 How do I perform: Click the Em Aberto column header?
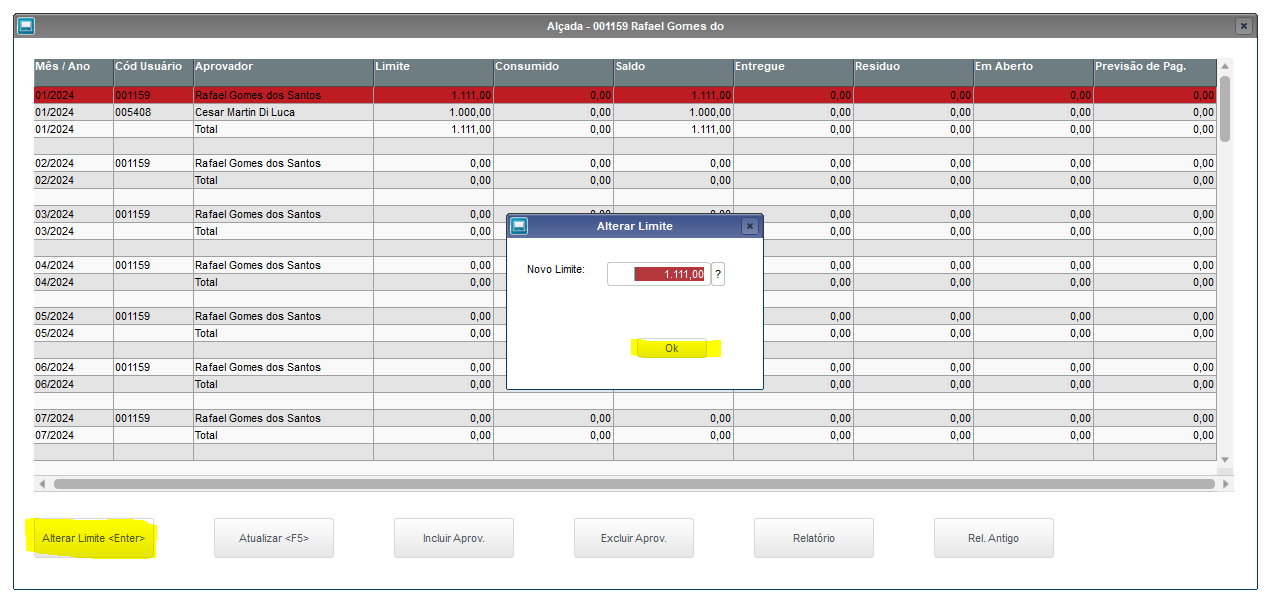tap(1033, 72)
